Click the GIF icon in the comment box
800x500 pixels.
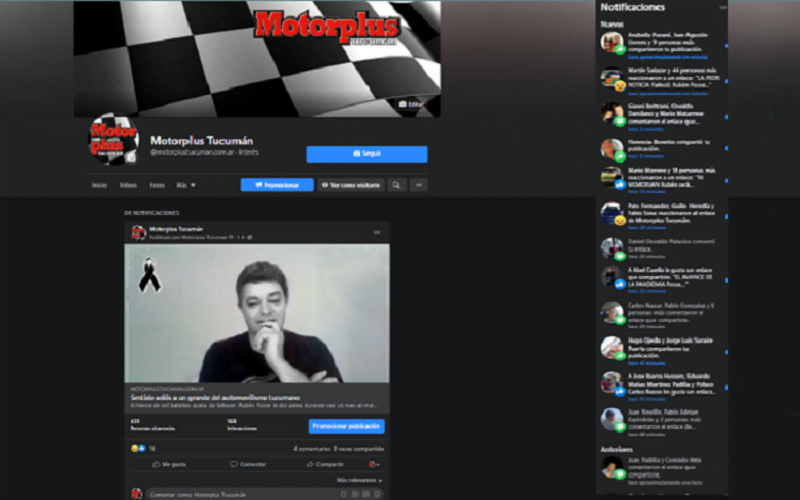(366, 494)
